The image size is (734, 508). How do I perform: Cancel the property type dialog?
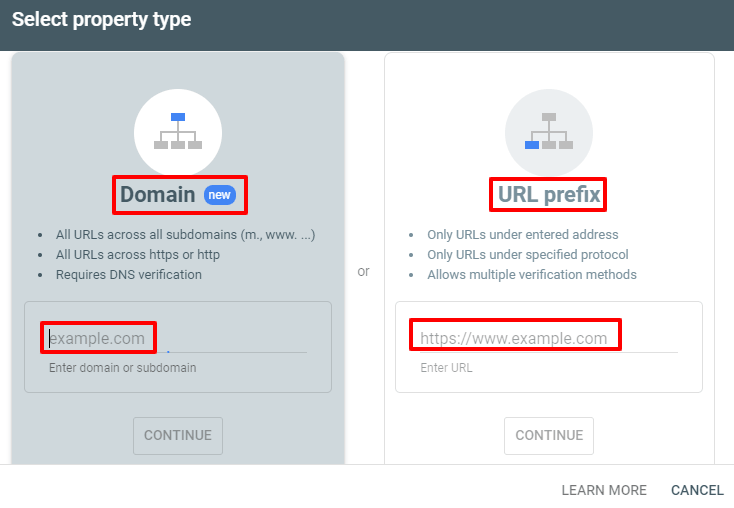point(697,490)
